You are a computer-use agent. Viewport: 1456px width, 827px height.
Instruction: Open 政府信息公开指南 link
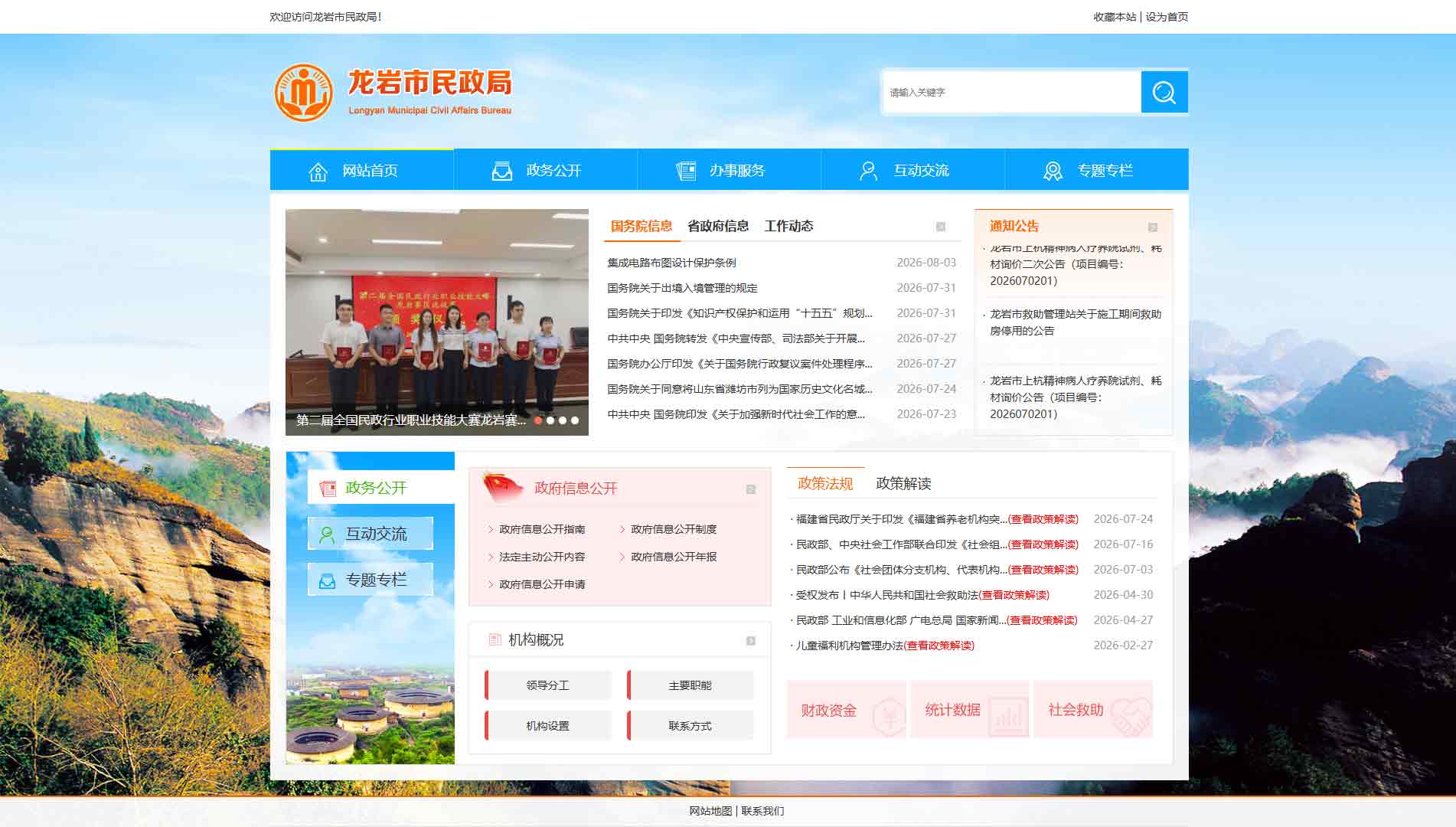coord(542,529)
